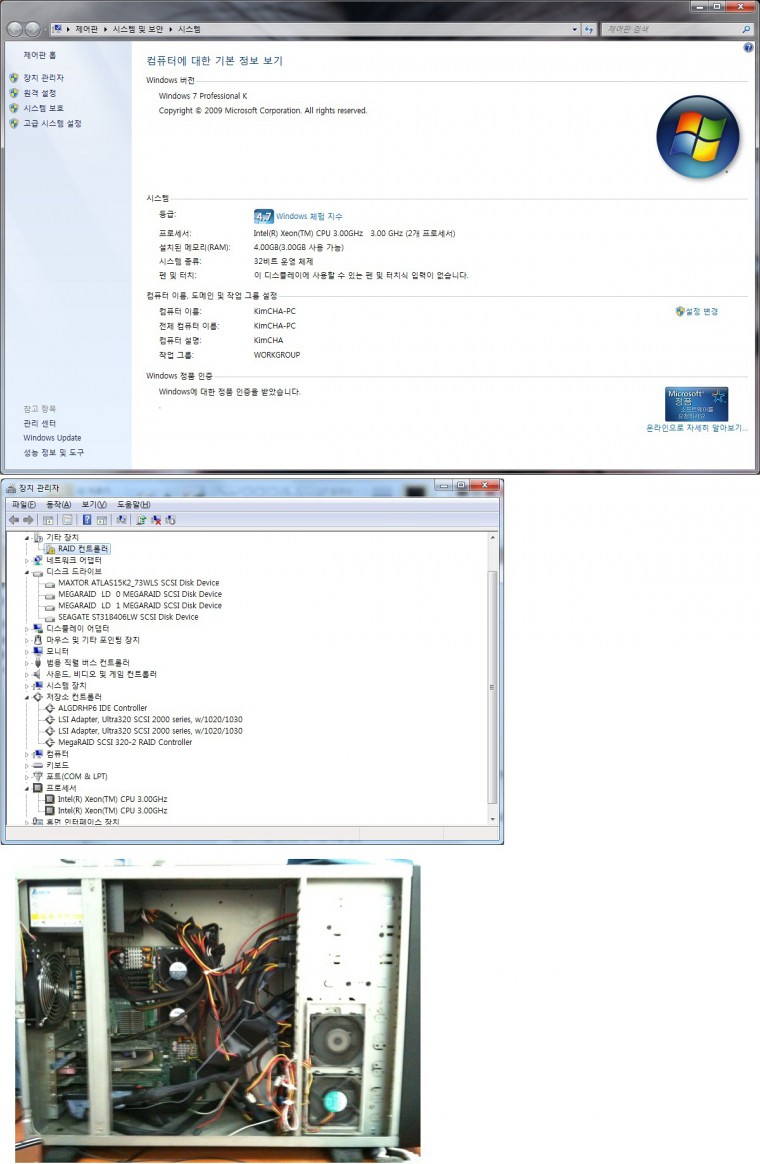The image size is (760, 1164).
Task: Click the refresh icon beside the address bar
Action: tap(589, 29)
